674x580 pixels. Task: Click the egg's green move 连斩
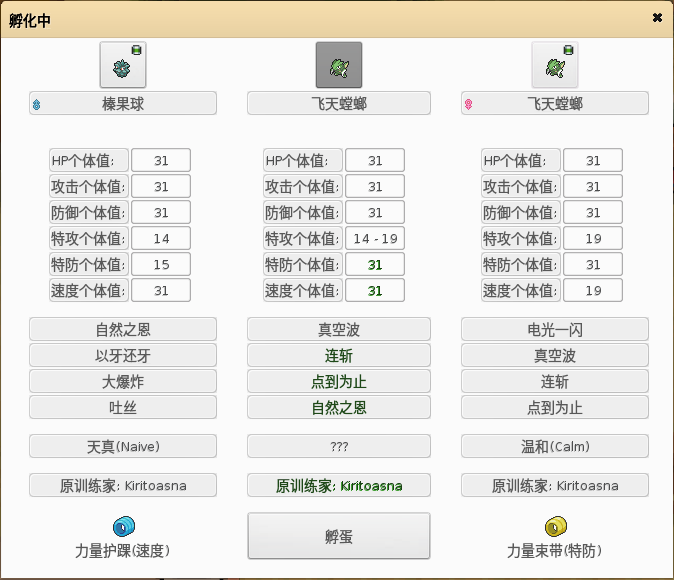tap(339, 356)
